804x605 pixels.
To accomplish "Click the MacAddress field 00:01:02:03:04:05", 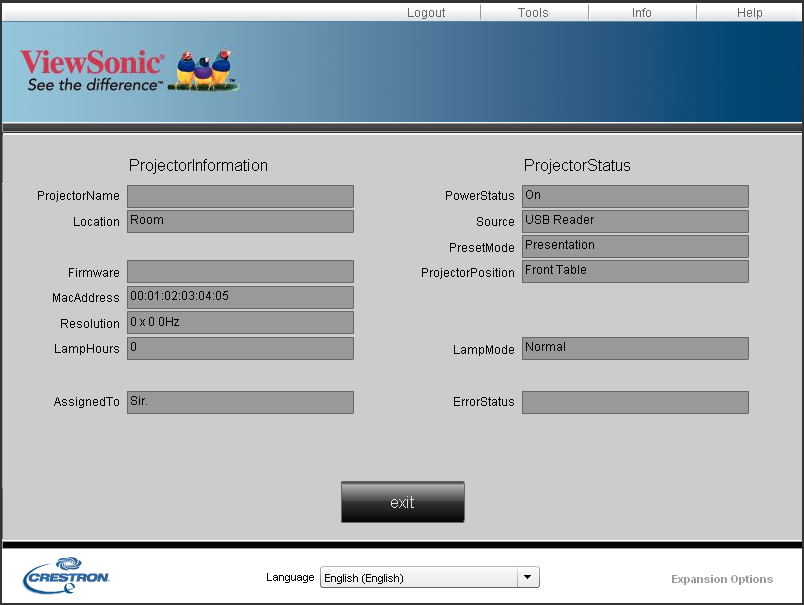I will click(x=240, y=297).
